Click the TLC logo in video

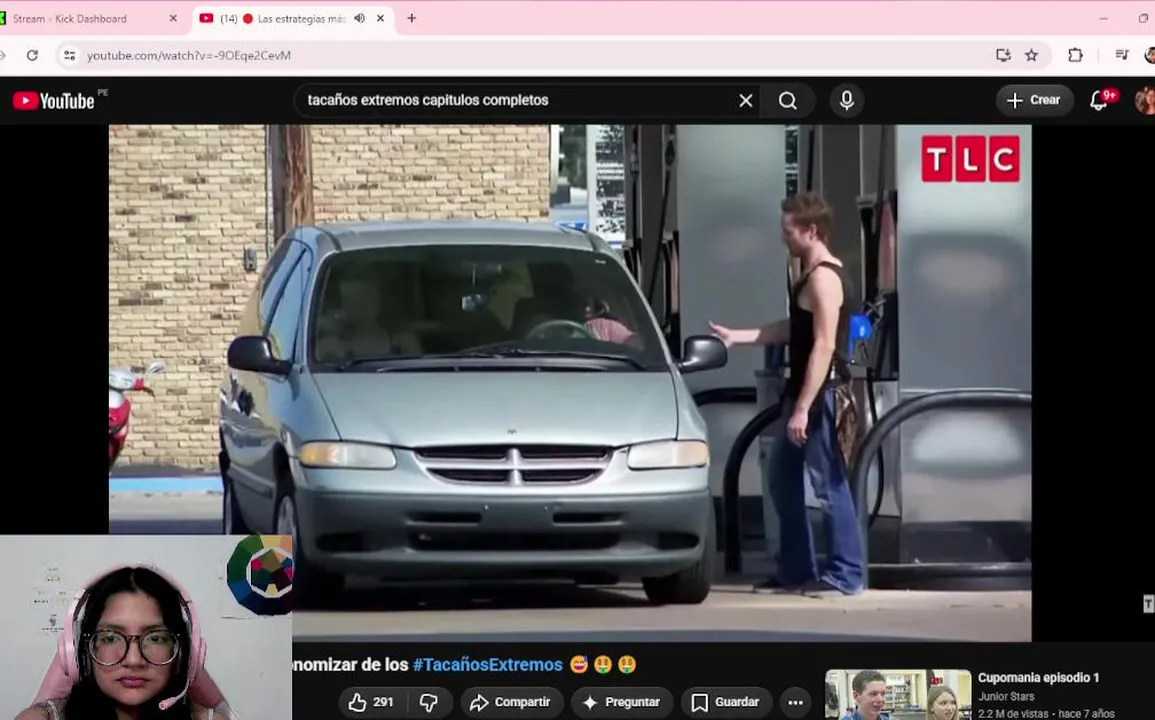(970, 158)
